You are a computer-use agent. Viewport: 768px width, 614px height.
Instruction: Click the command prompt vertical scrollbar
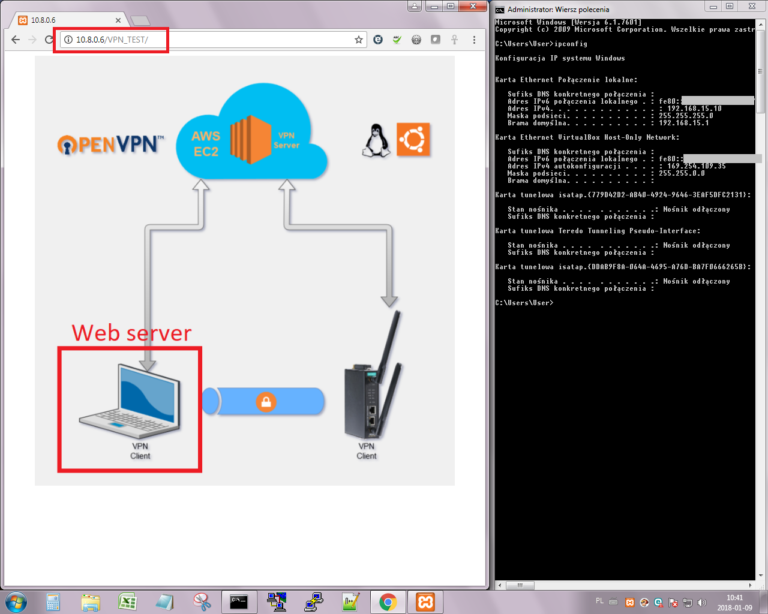click(x=760, y=71)
